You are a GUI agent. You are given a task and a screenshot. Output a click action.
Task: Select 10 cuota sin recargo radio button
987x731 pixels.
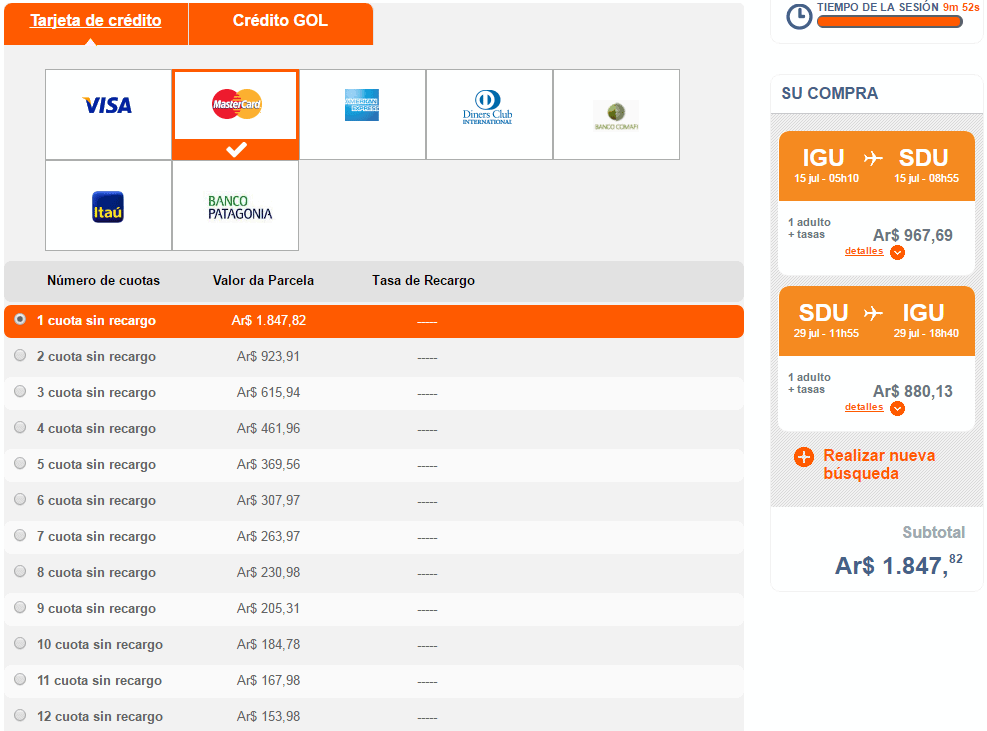click(x=20, y=643)
